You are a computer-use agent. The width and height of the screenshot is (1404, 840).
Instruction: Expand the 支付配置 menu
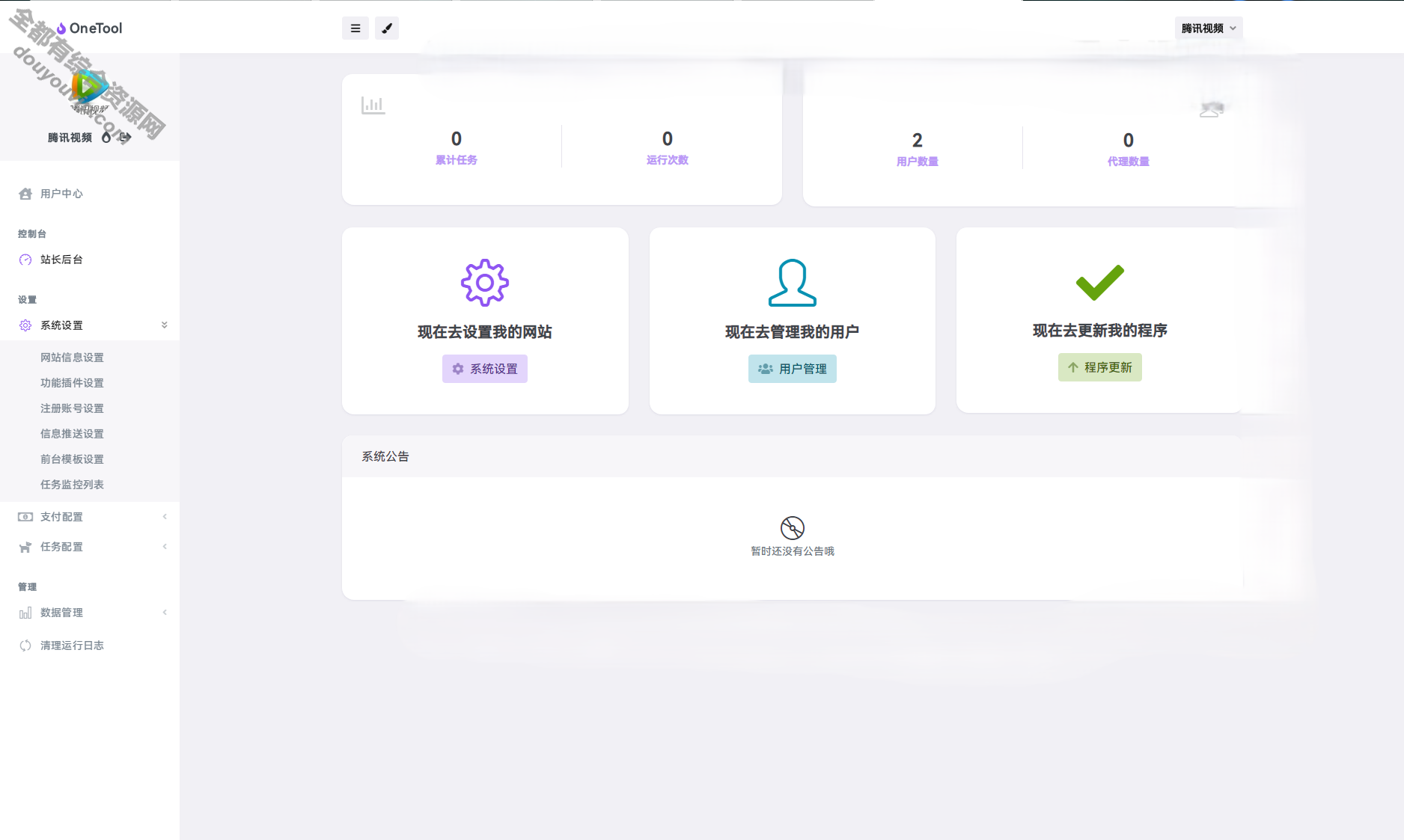pos(90,517)
